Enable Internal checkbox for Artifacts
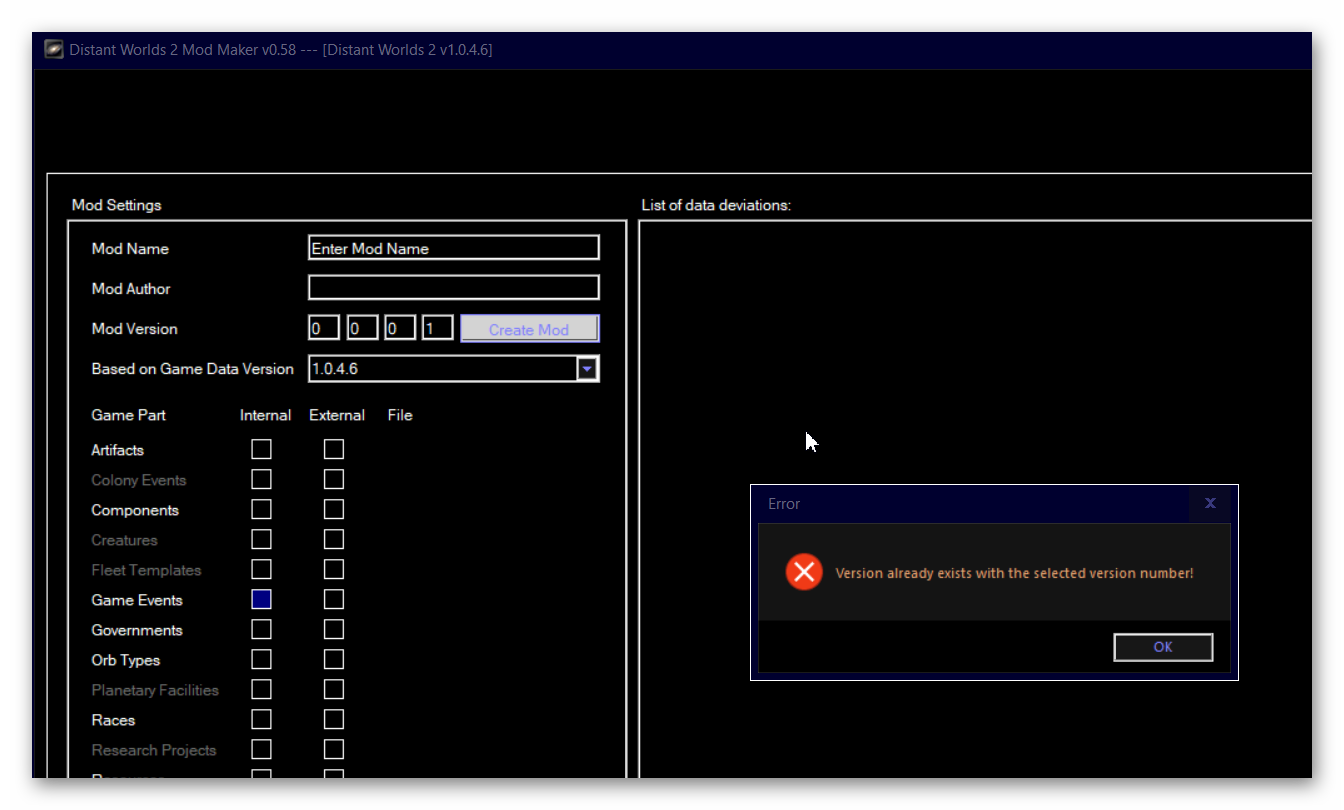Viewport: 1344px width, 810px height. (x=261, y=449)
